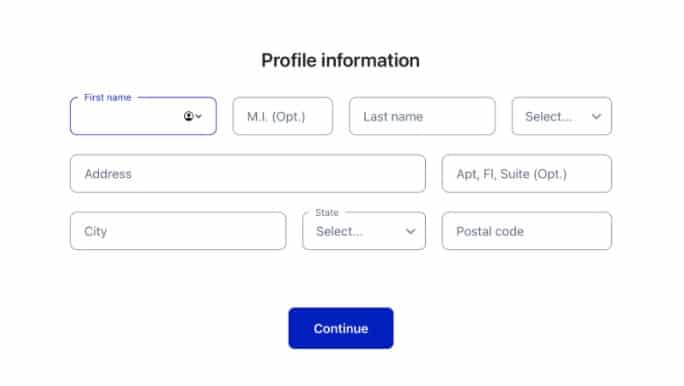The image size is (684, 386).
Task: Focus the Apt, Fl, Suite (Opt.) field
Action: (527, 174)
